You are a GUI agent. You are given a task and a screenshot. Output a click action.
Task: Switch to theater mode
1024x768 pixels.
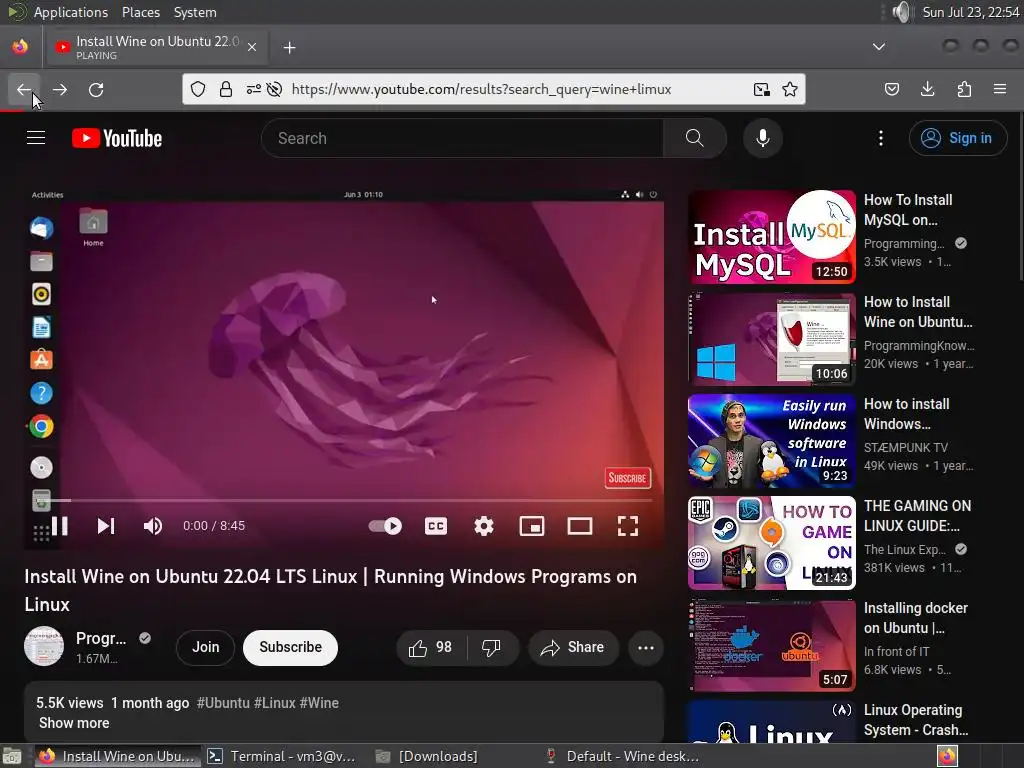click(580, 526)
